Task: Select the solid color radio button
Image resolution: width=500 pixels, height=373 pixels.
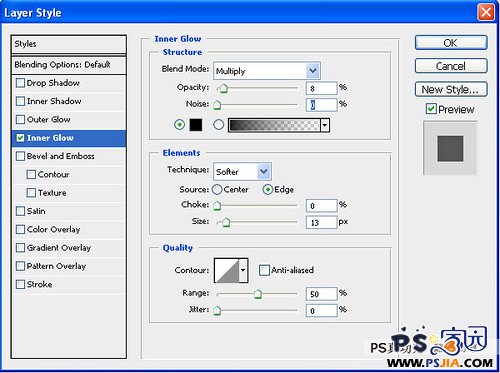Action: tap(179, 125)
